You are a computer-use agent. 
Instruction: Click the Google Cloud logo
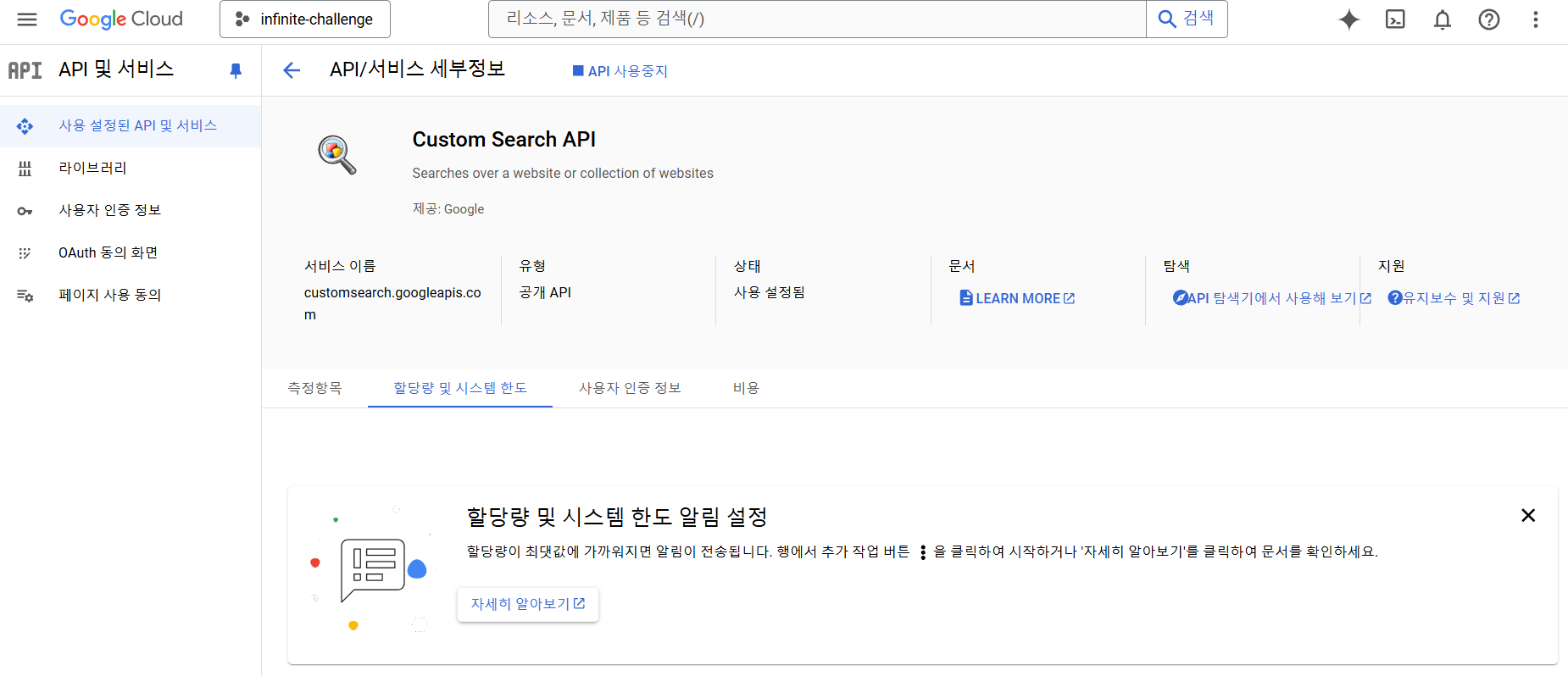[121, 19]
